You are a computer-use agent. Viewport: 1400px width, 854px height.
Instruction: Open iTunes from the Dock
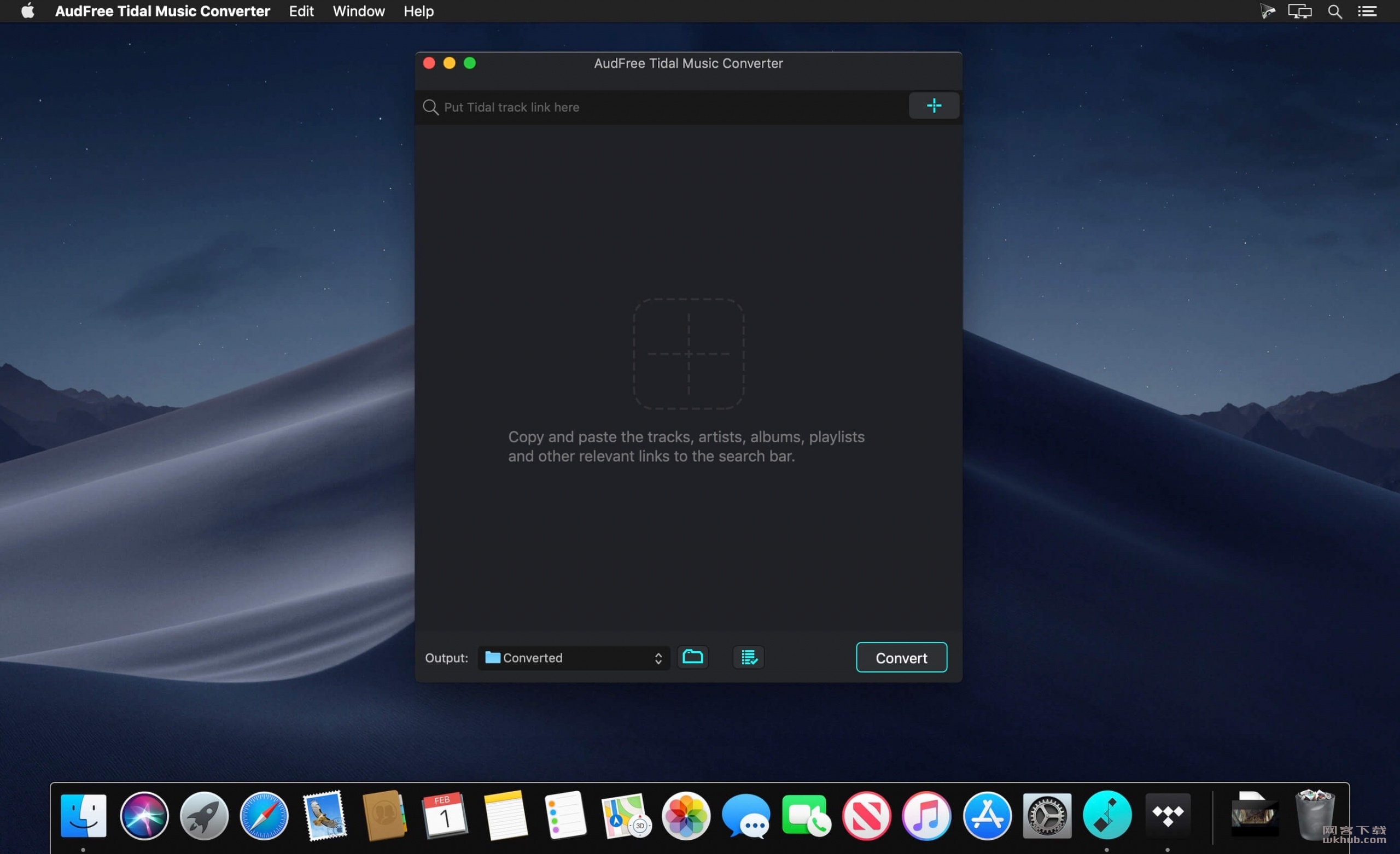927,816
